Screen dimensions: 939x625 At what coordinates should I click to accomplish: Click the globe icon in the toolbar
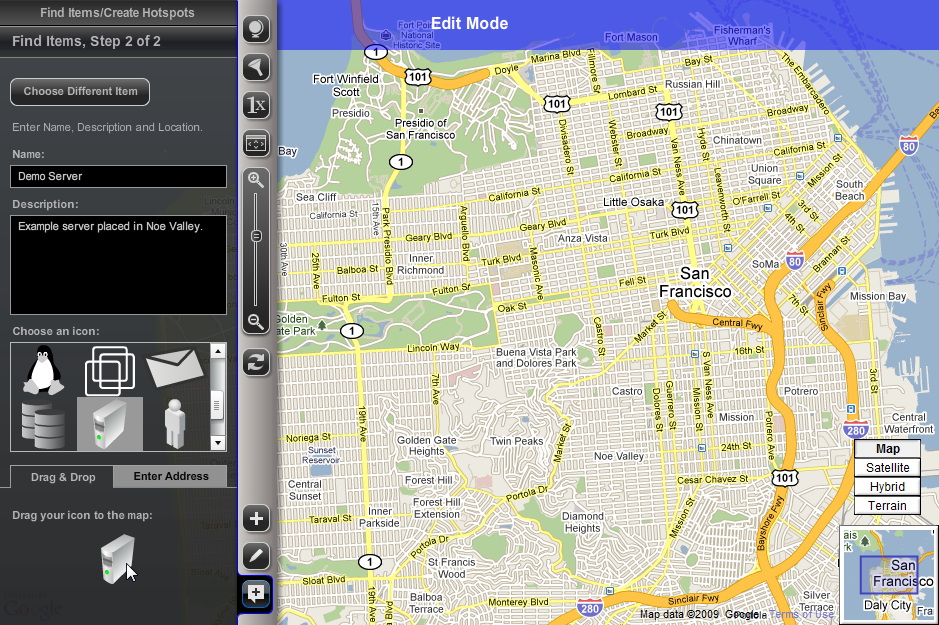tap(257, 29)
